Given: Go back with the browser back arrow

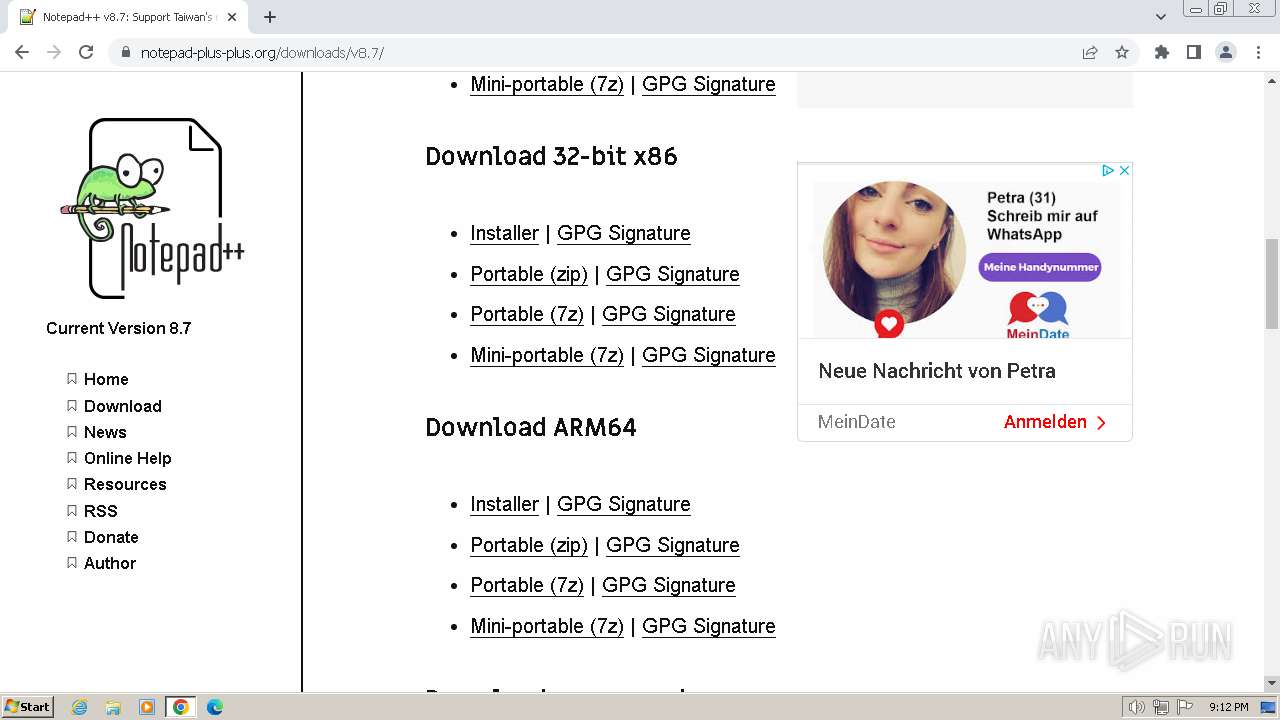Looking at the screenshot, I should [22, 53].
